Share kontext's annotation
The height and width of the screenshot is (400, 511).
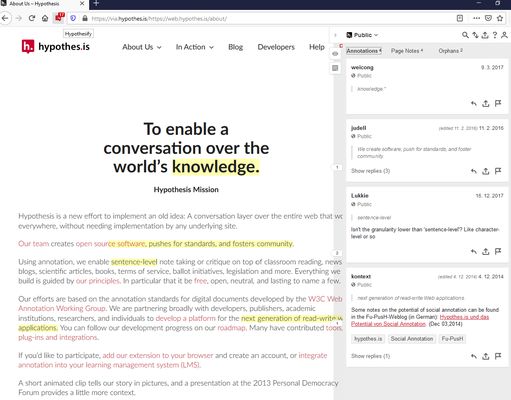[x=486, y=356]
